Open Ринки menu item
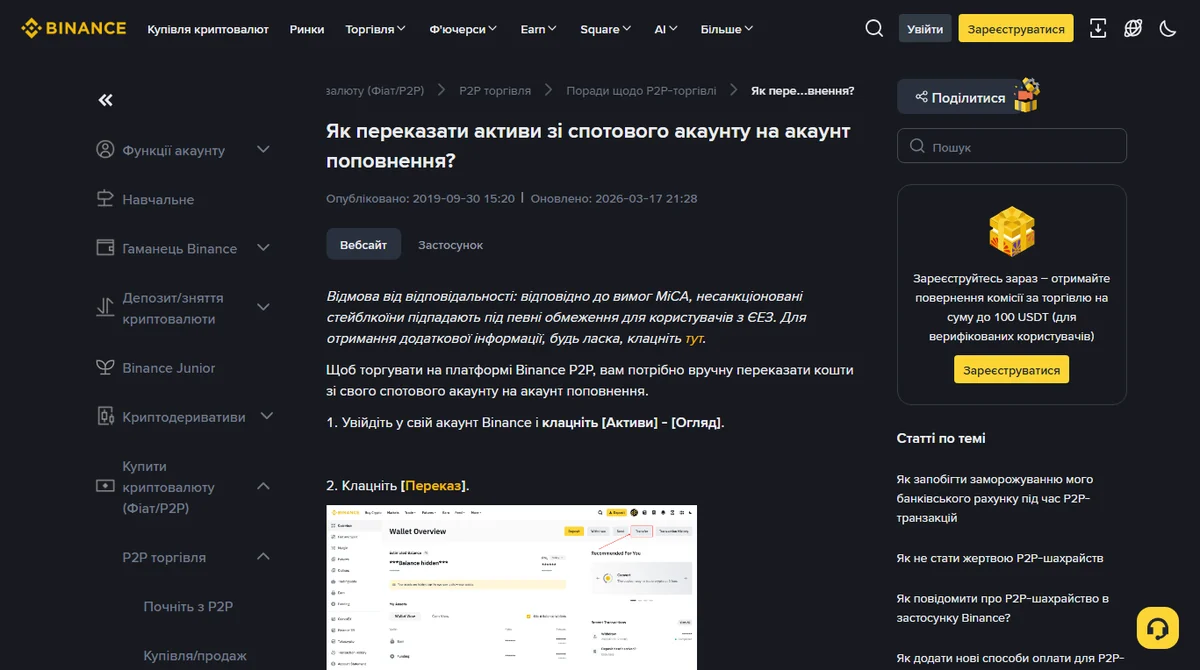The image size is (1200, 670). 307,29
